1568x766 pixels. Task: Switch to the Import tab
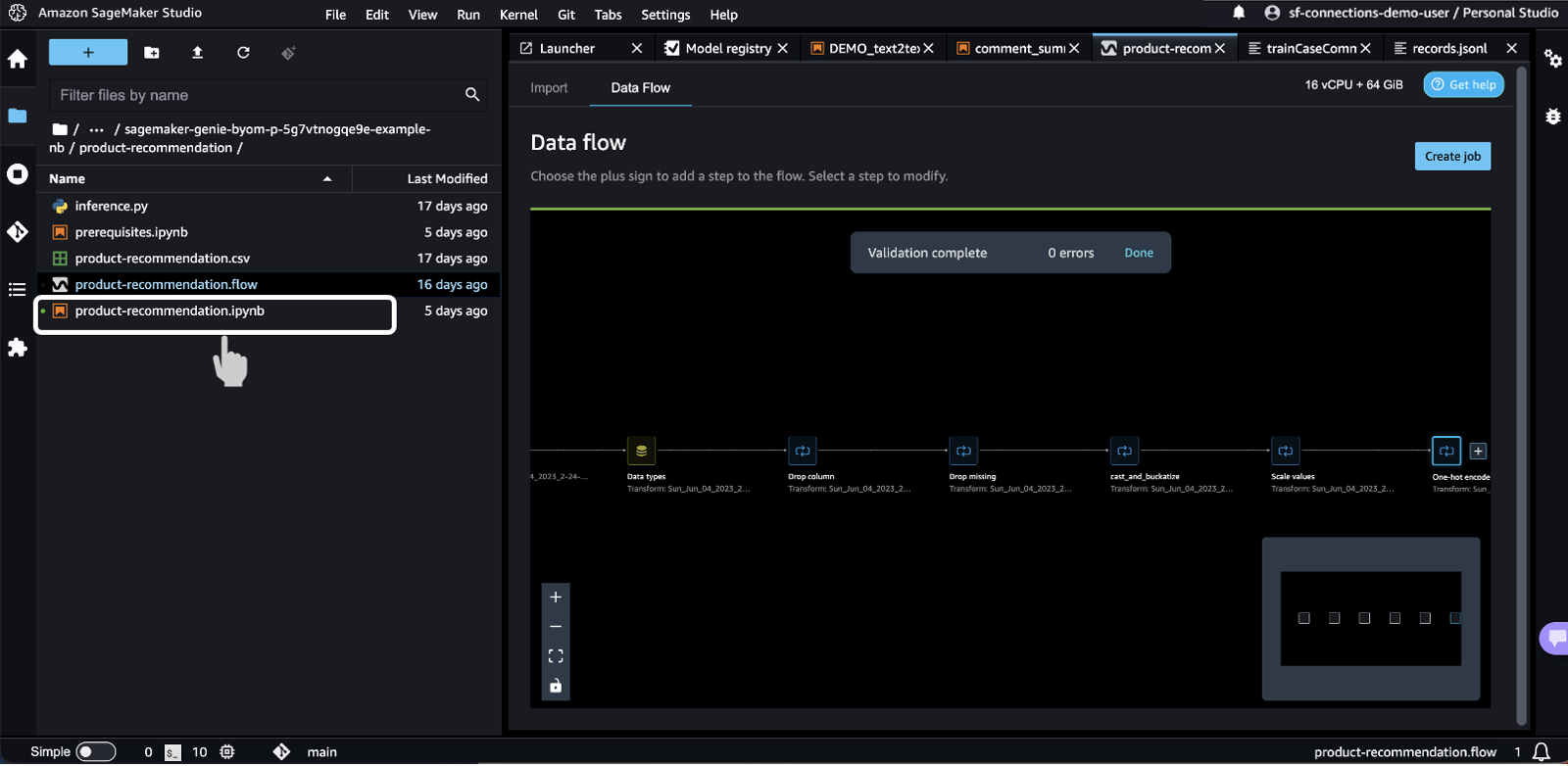(549, 88)
